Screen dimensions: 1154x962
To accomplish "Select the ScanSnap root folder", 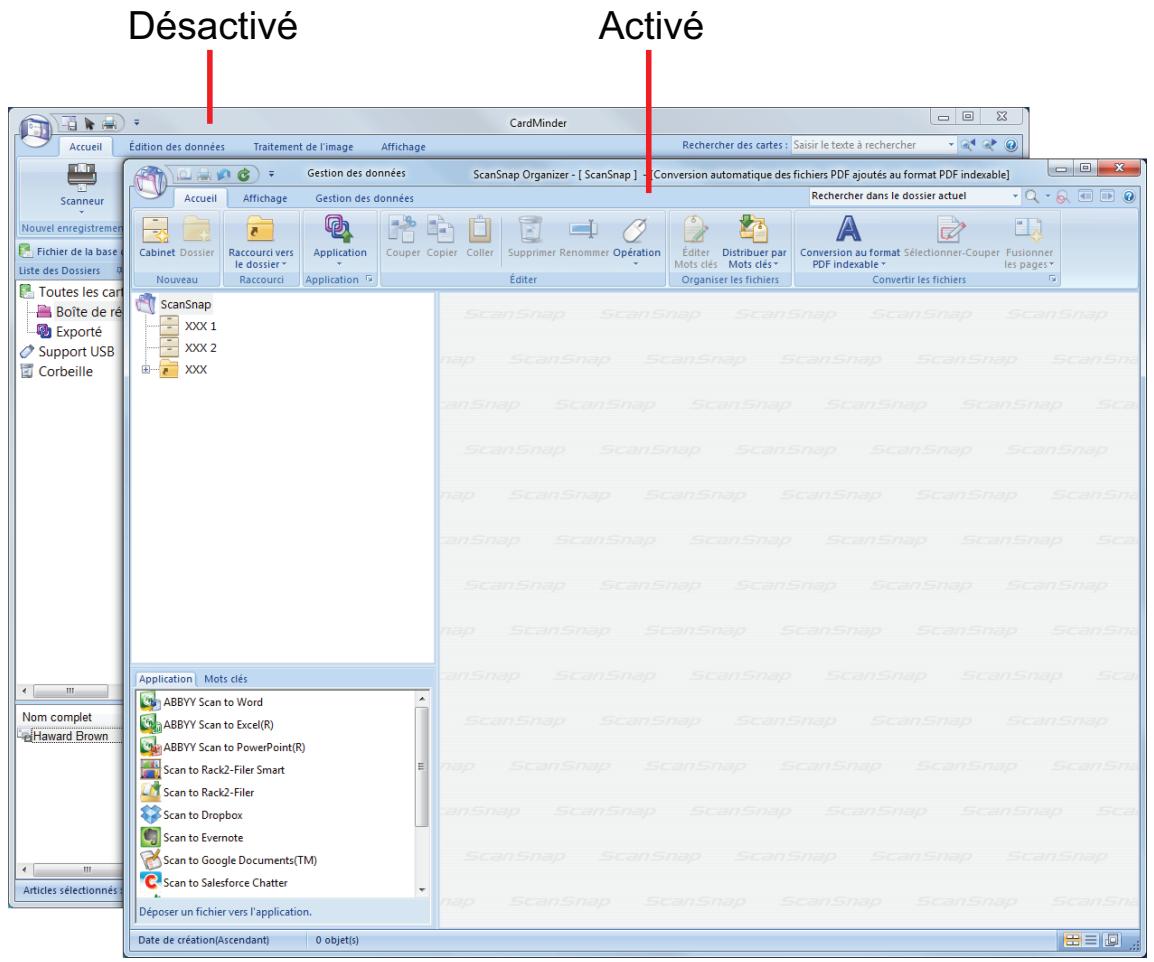I will [x=175, y=304].
